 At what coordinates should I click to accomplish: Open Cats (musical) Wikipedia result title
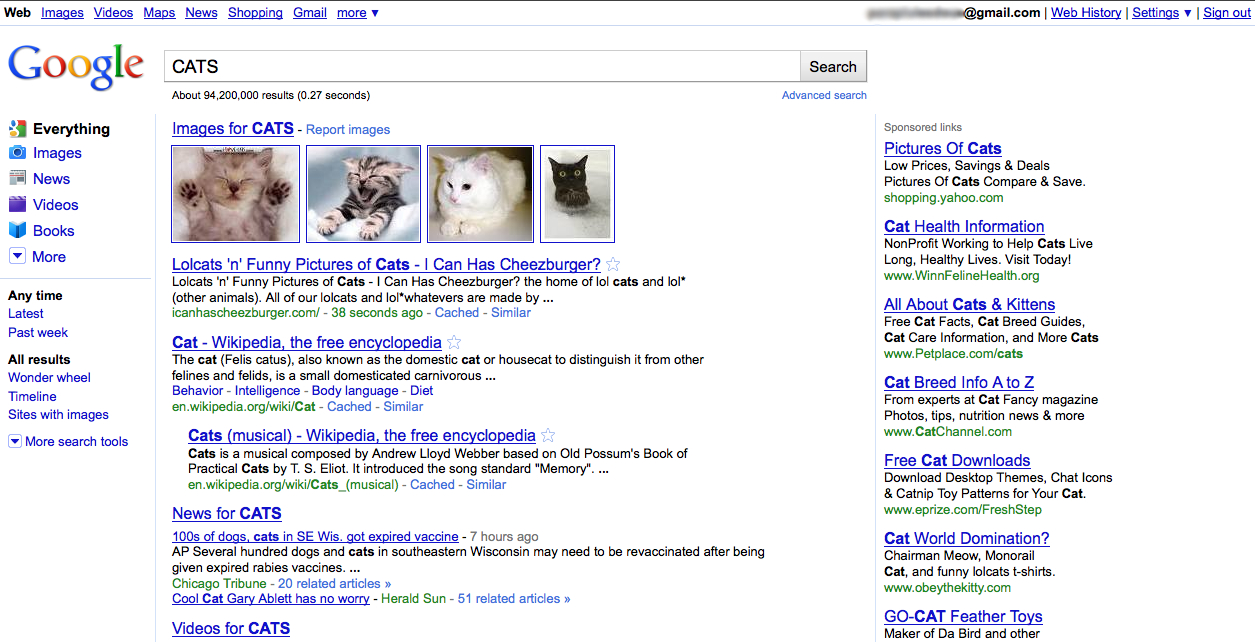coord(362,436)
